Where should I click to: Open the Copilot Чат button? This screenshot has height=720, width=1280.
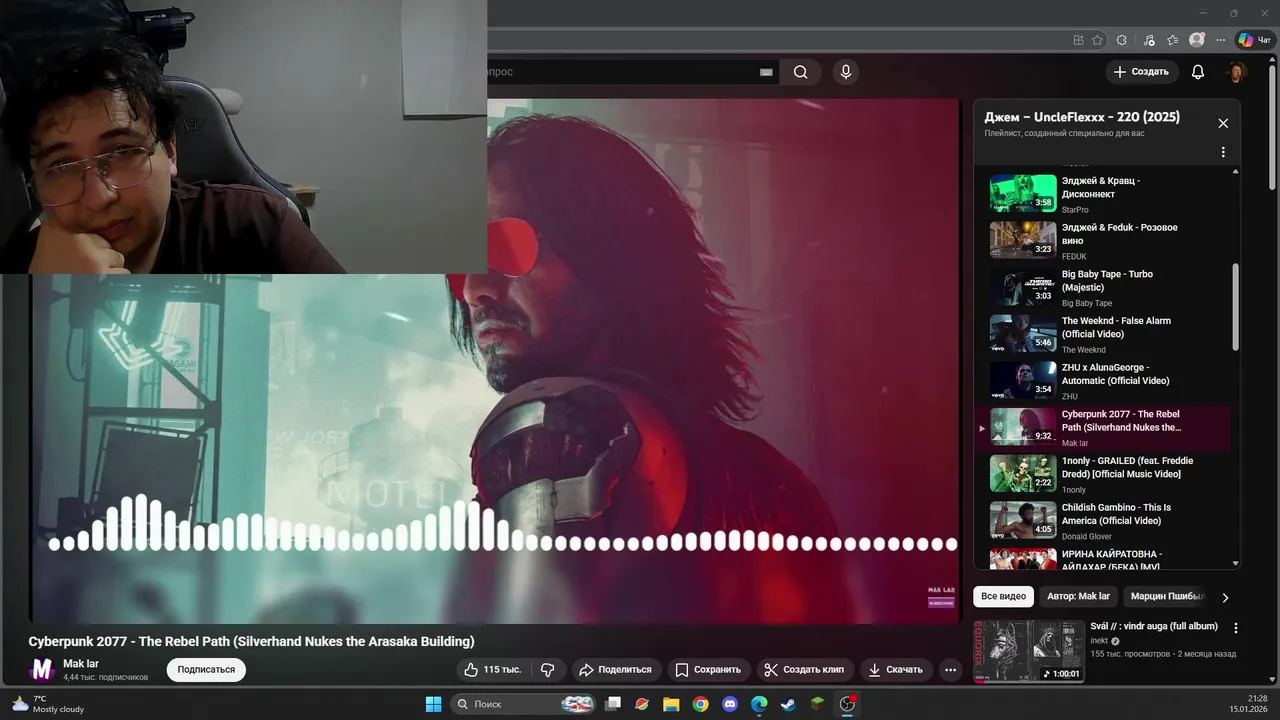point(1254,40)
